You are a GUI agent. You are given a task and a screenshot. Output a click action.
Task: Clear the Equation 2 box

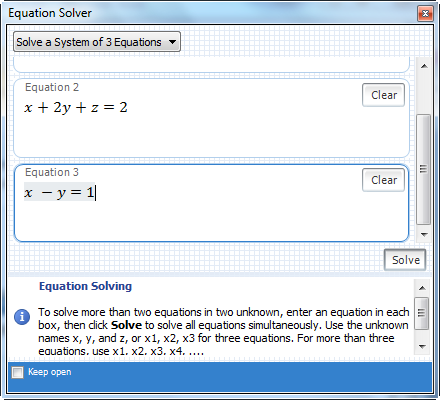coord(383,95)
